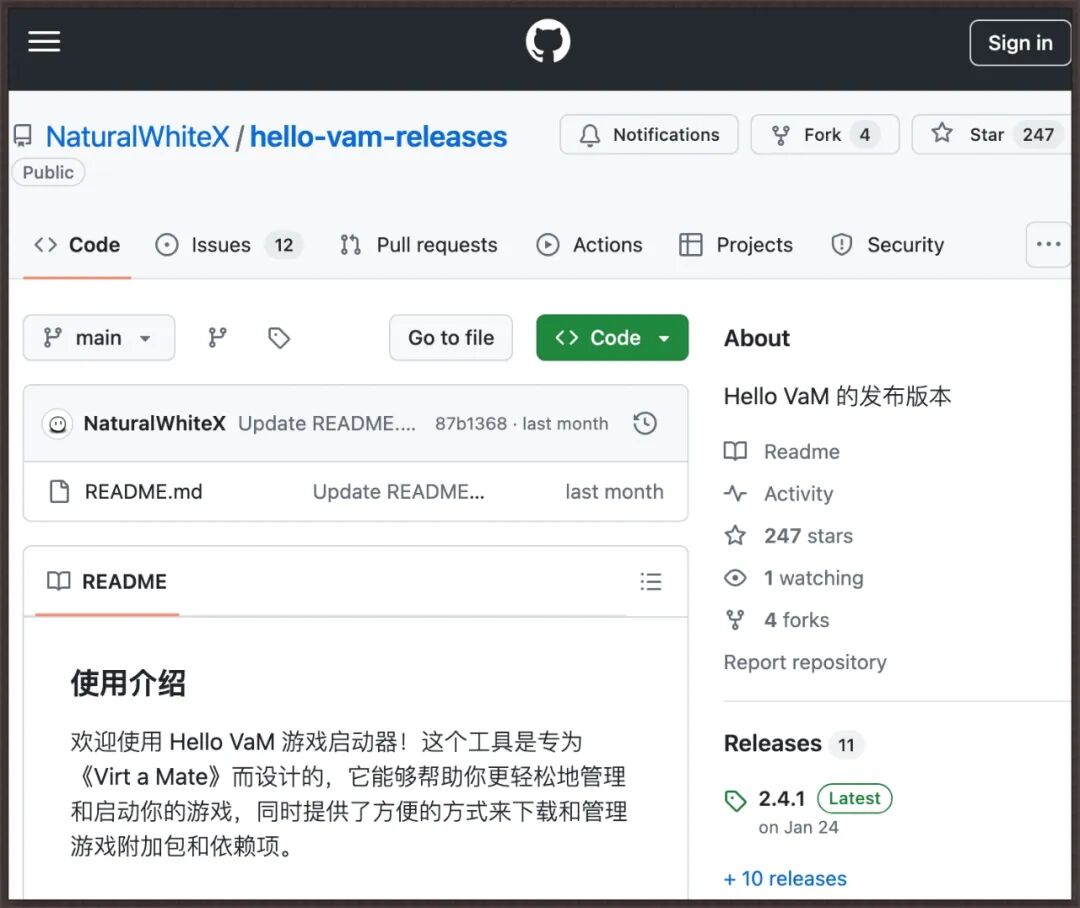Open the outline list icon in README header
This screenshot has width=1080, height=908.
point(650,582)
